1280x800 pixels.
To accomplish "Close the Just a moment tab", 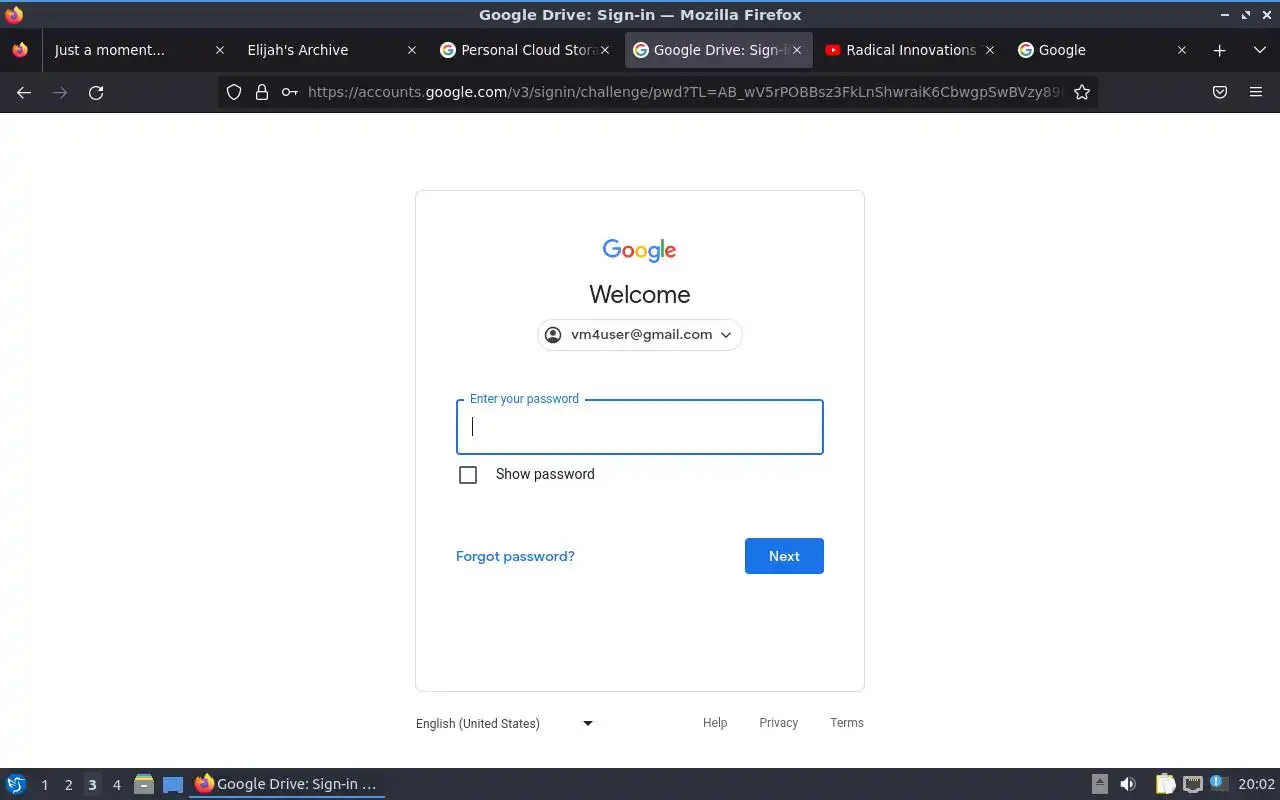I will coord(220,50).
